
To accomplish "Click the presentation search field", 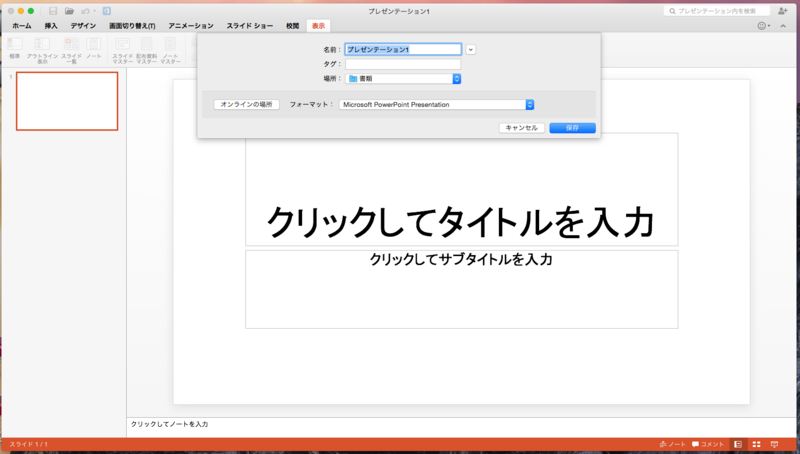I will coord(717,11).
